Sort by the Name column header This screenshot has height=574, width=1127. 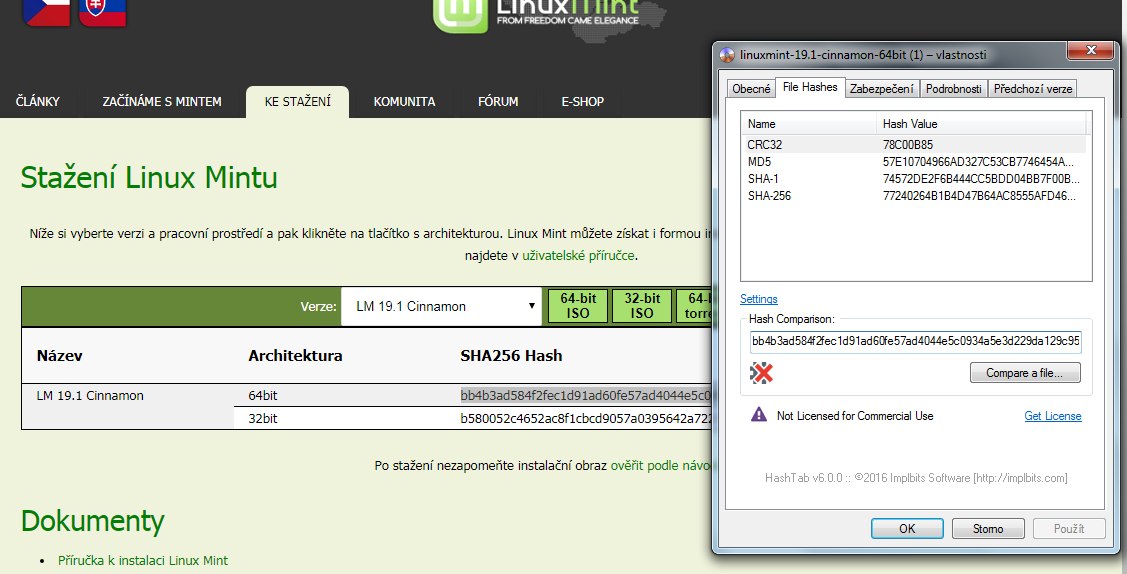(809, 124)
